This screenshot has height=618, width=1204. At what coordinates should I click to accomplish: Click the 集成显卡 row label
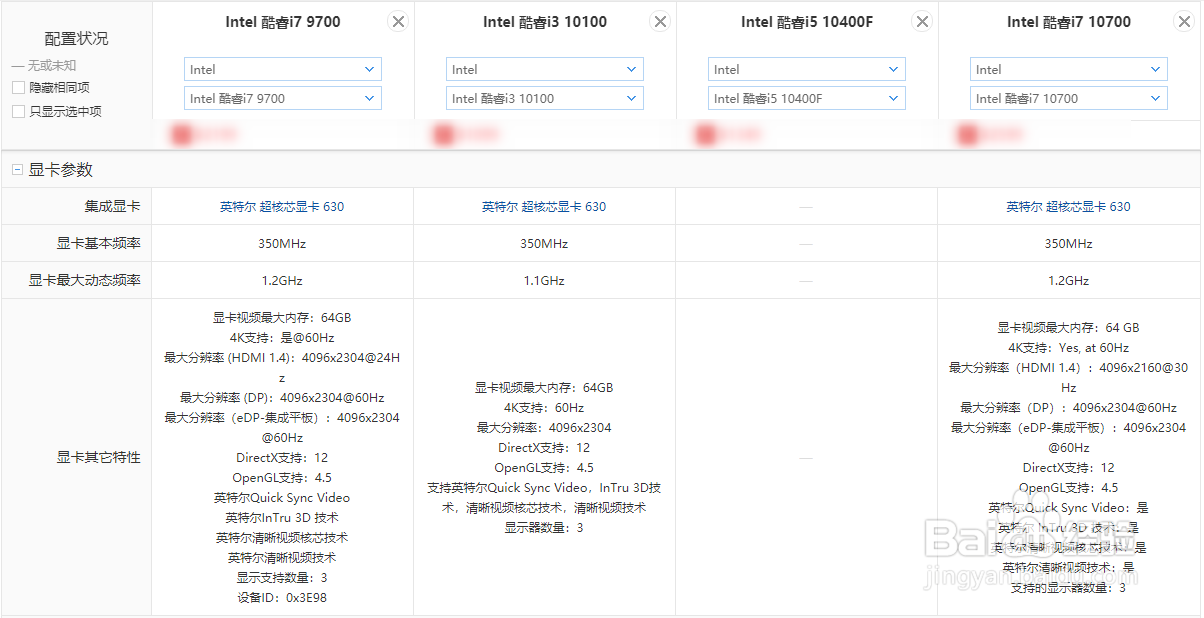coord(112,207)
